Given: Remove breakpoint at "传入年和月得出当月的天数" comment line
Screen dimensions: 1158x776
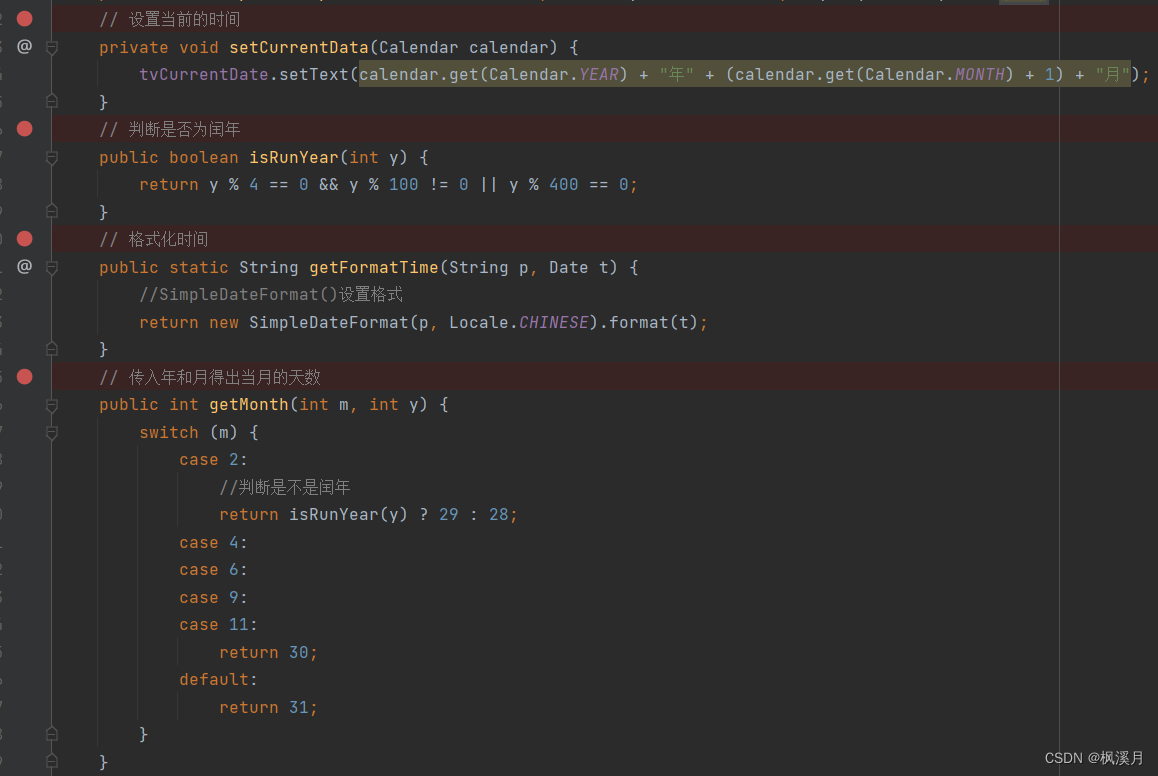Looking at the screenshot, I should point(24,377).
